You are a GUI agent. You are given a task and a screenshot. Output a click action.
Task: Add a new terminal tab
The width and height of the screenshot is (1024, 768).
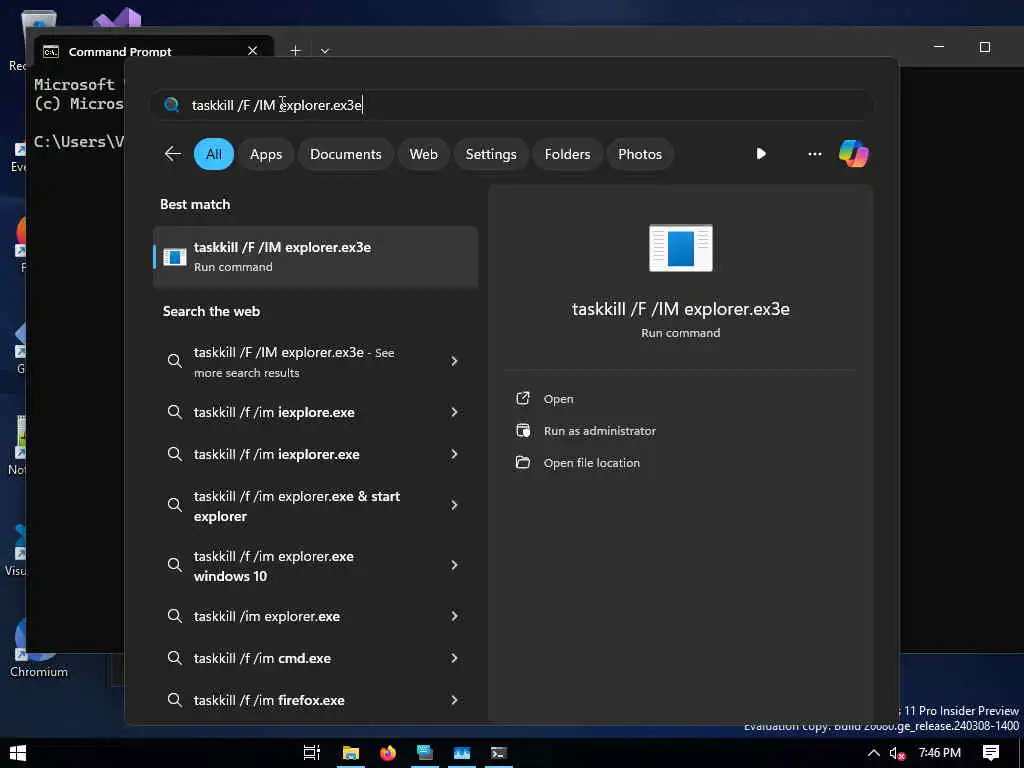(x=295, y=50)
